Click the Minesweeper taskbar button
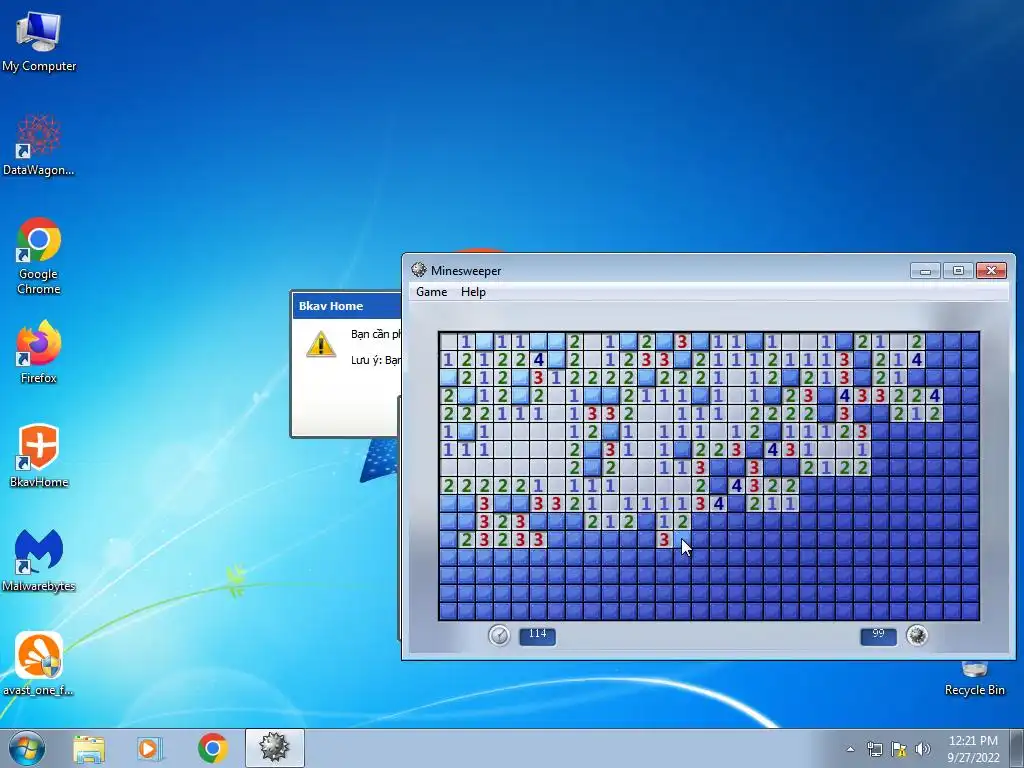 (x=274, y=748)
